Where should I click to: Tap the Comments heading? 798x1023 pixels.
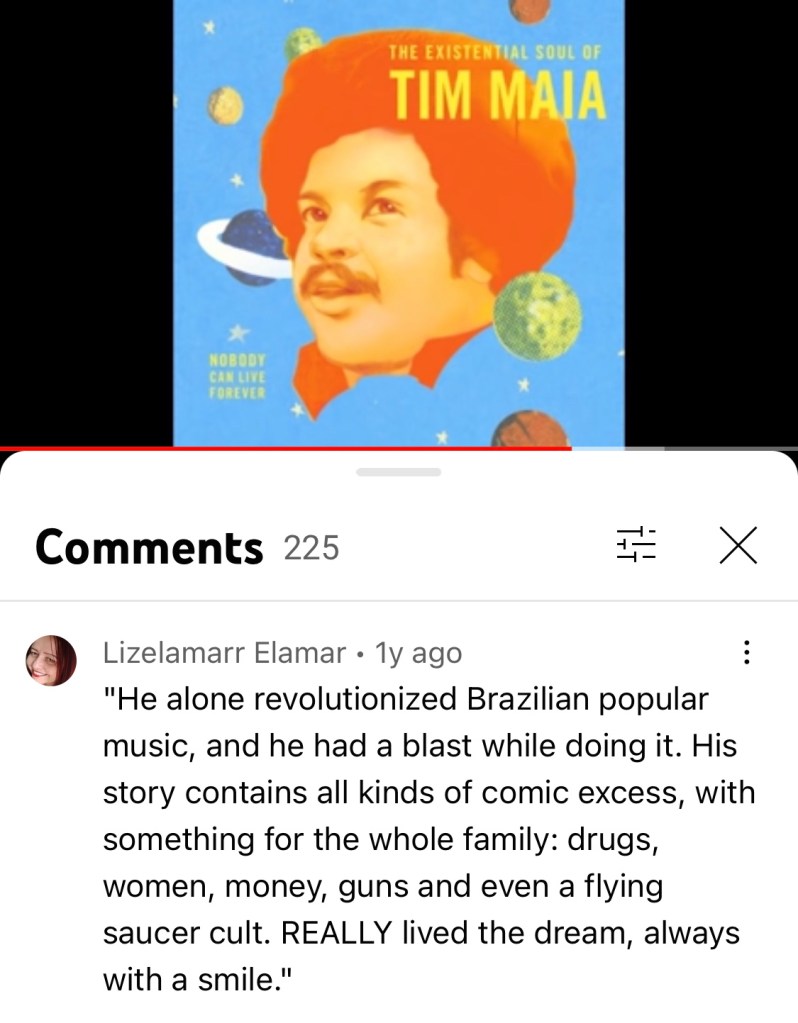point(149,547)
